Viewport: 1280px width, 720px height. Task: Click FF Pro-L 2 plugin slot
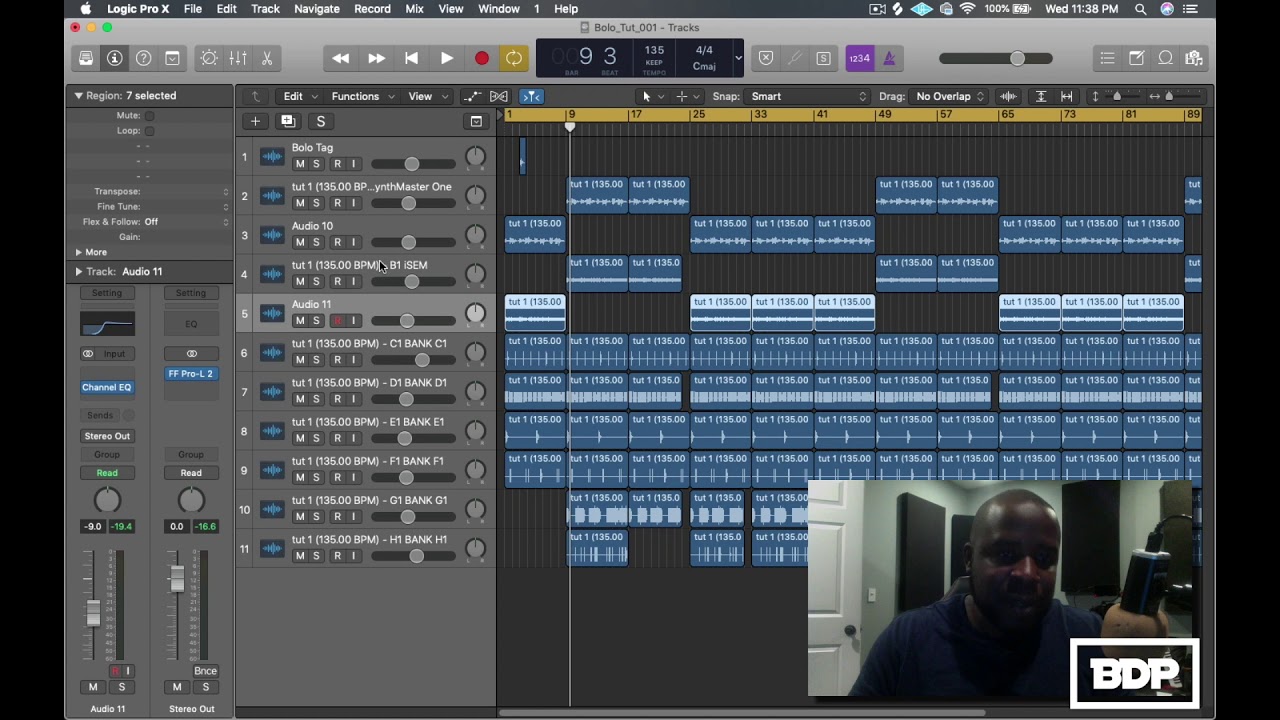click(x=191, y=373)
